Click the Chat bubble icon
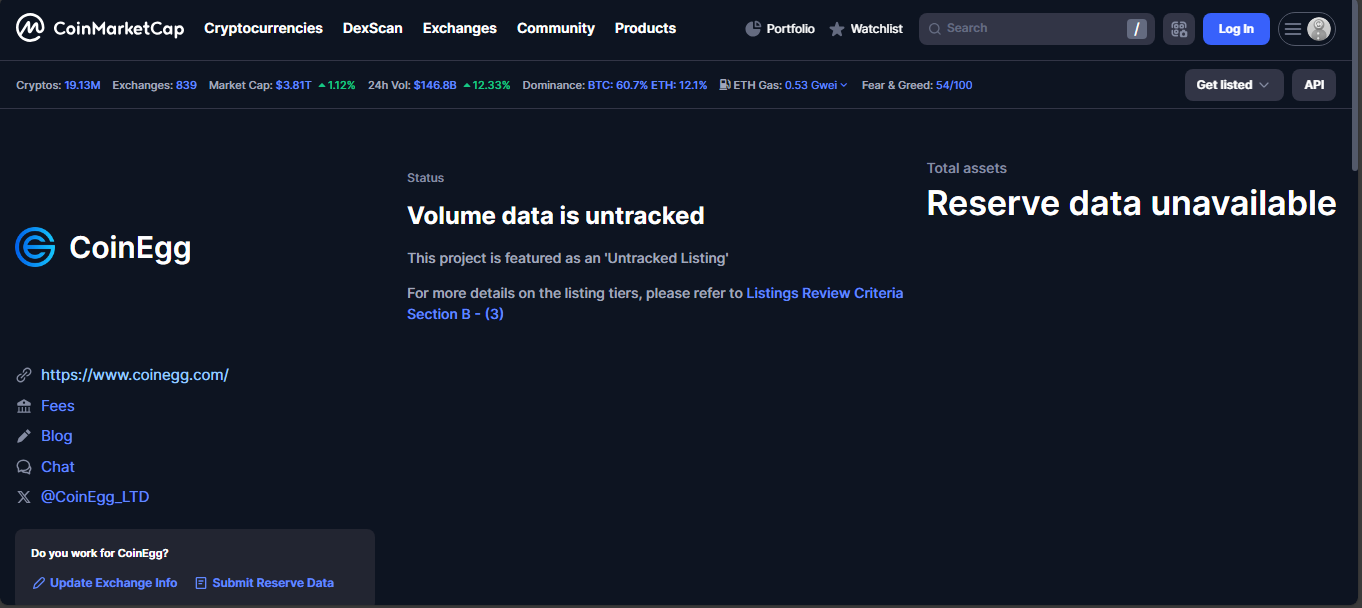Screen dimensions: 1362x608 tap(24, 467)
